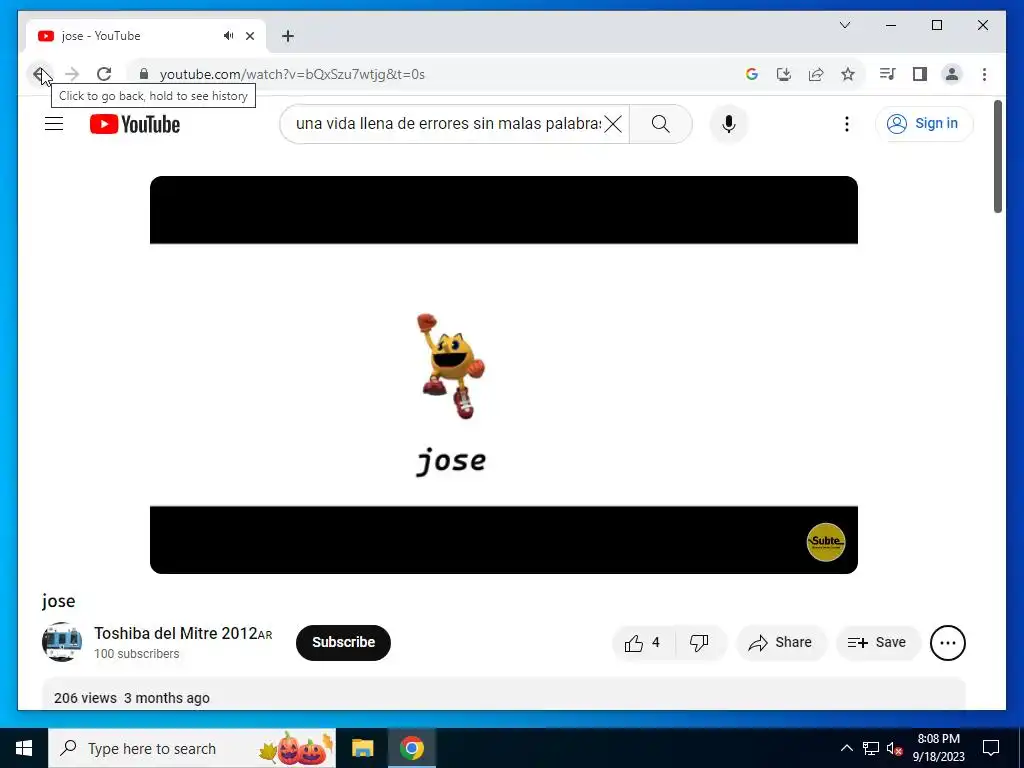This screenshot has height=768, width=1024.
Task: Show hidden system tray icons
Action: (846, 748)
